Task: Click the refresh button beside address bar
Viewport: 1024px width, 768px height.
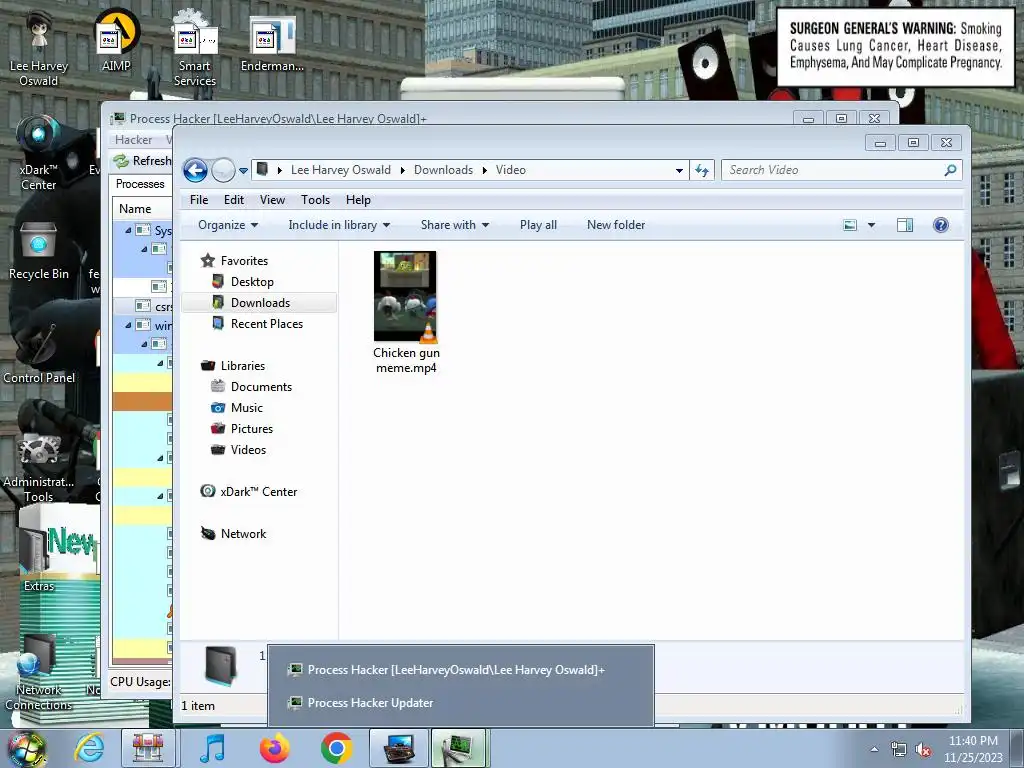Action: click(x=702, y=170)
